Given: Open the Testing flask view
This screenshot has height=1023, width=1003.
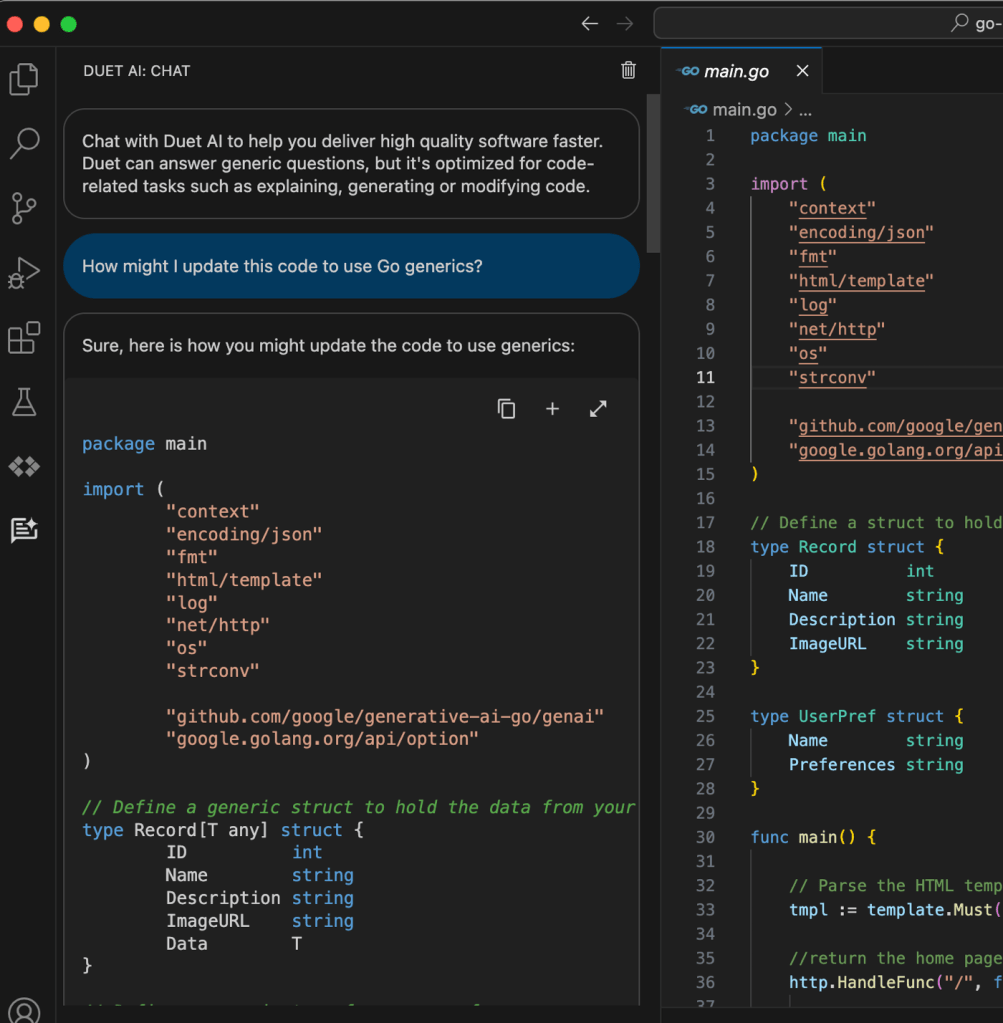Looking at the screenshot, I should pyautogui.click(x=24, y=402).
